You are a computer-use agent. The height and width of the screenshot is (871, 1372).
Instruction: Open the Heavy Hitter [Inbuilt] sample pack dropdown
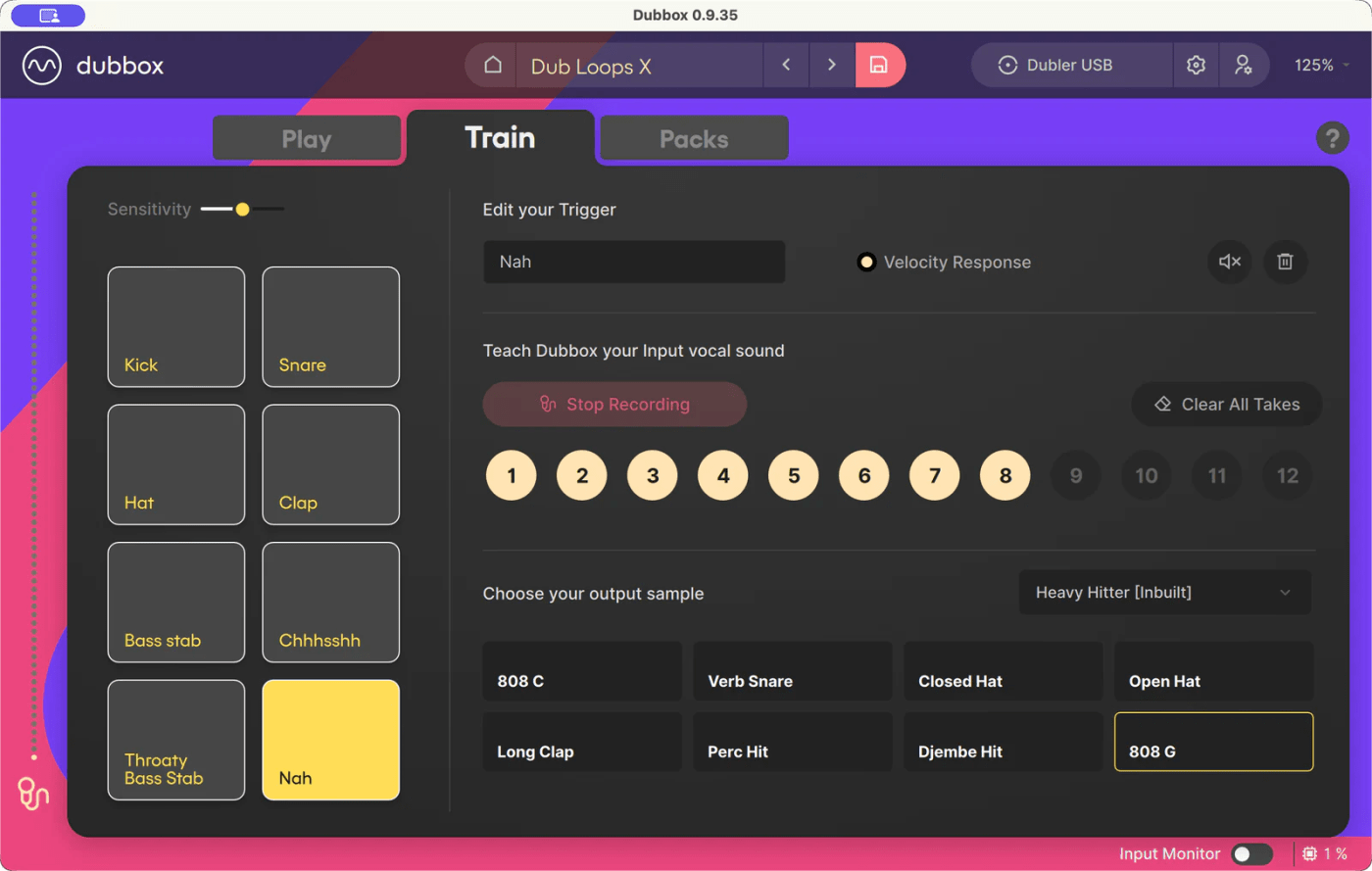click(x=1164, y=593)
